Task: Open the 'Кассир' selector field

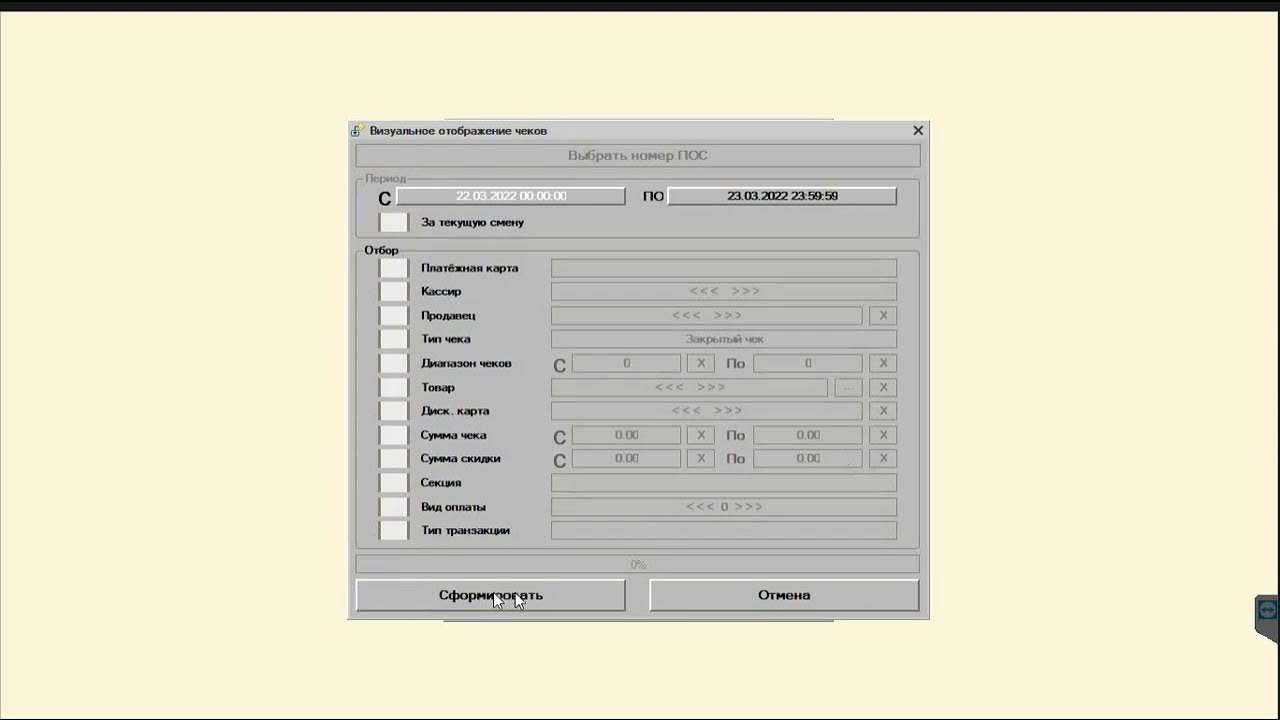Action: pos(724,291)
